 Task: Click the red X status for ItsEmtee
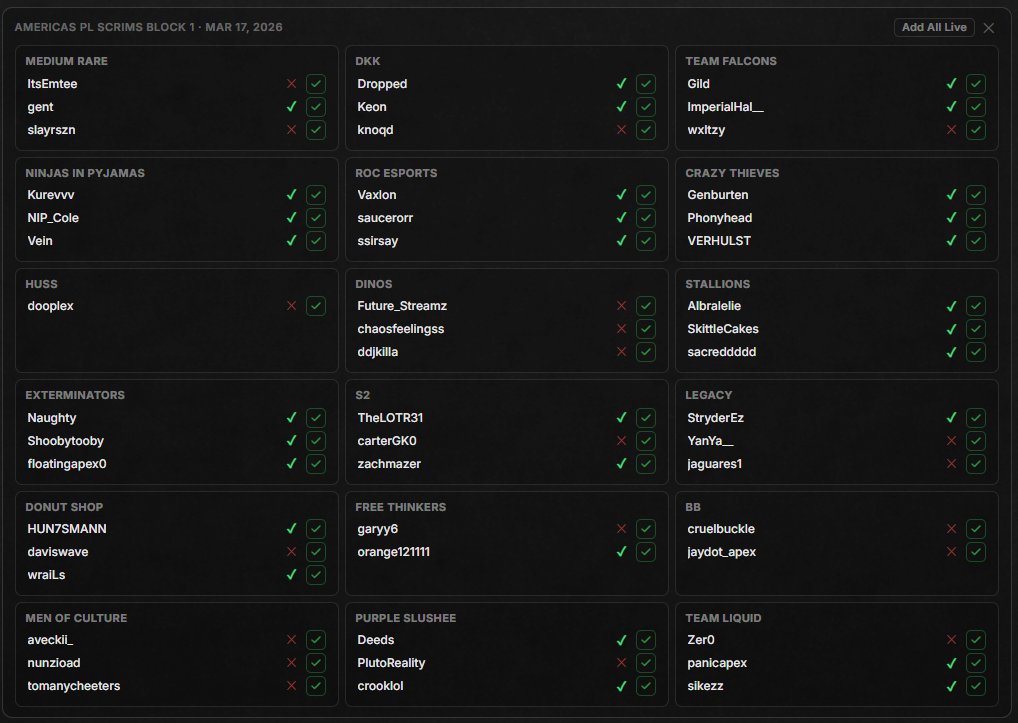(292, 84)
